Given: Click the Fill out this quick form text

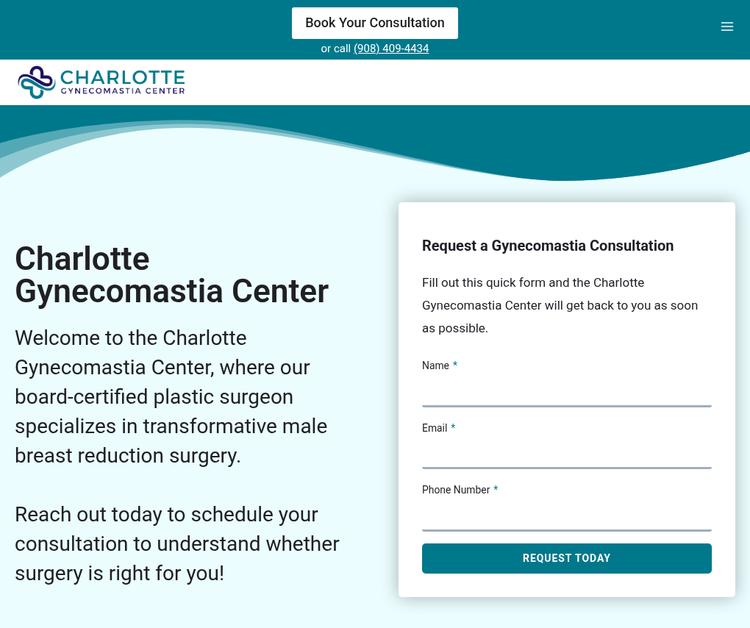Looking at the screenshot, I should pyautogui.click(x=560, y=305).
